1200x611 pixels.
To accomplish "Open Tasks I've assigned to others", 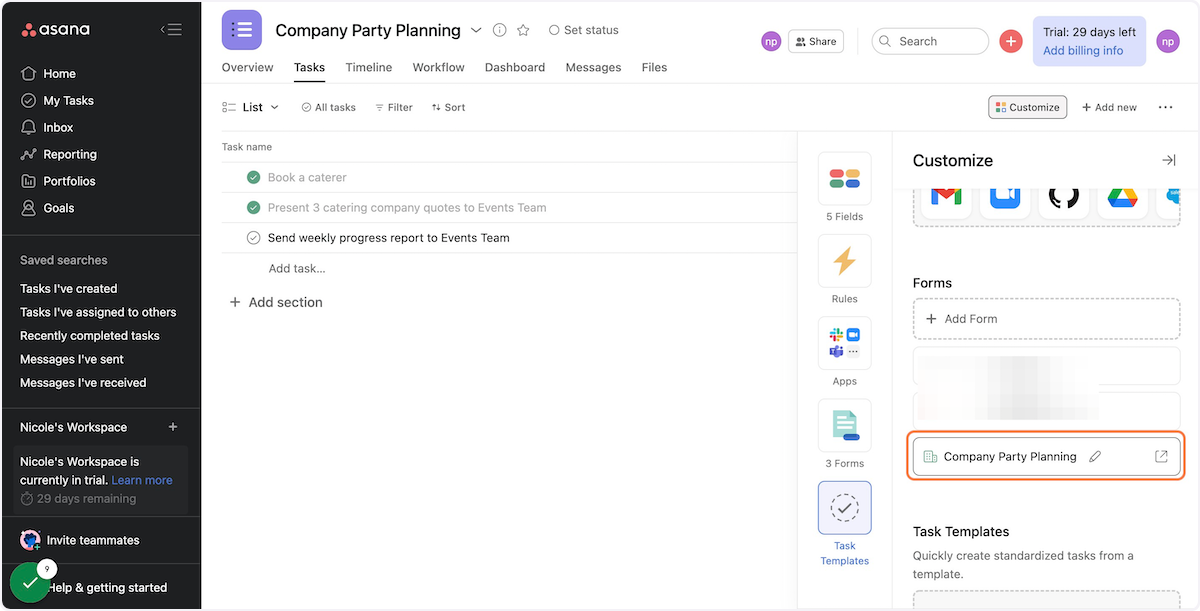I will (98, 312).
